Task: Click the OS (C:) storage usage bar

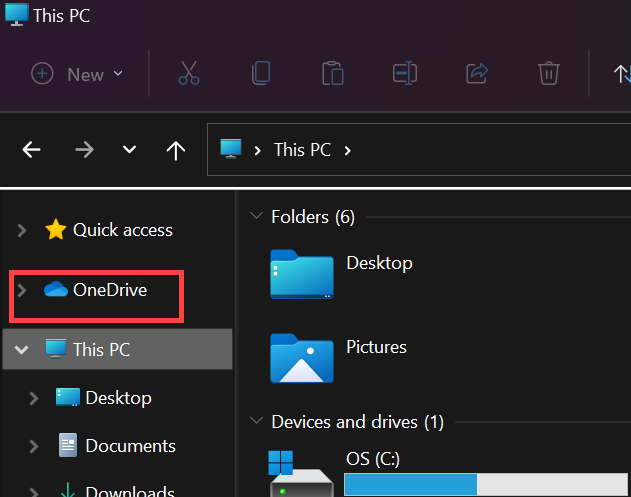Action: [x=486, y=485]
